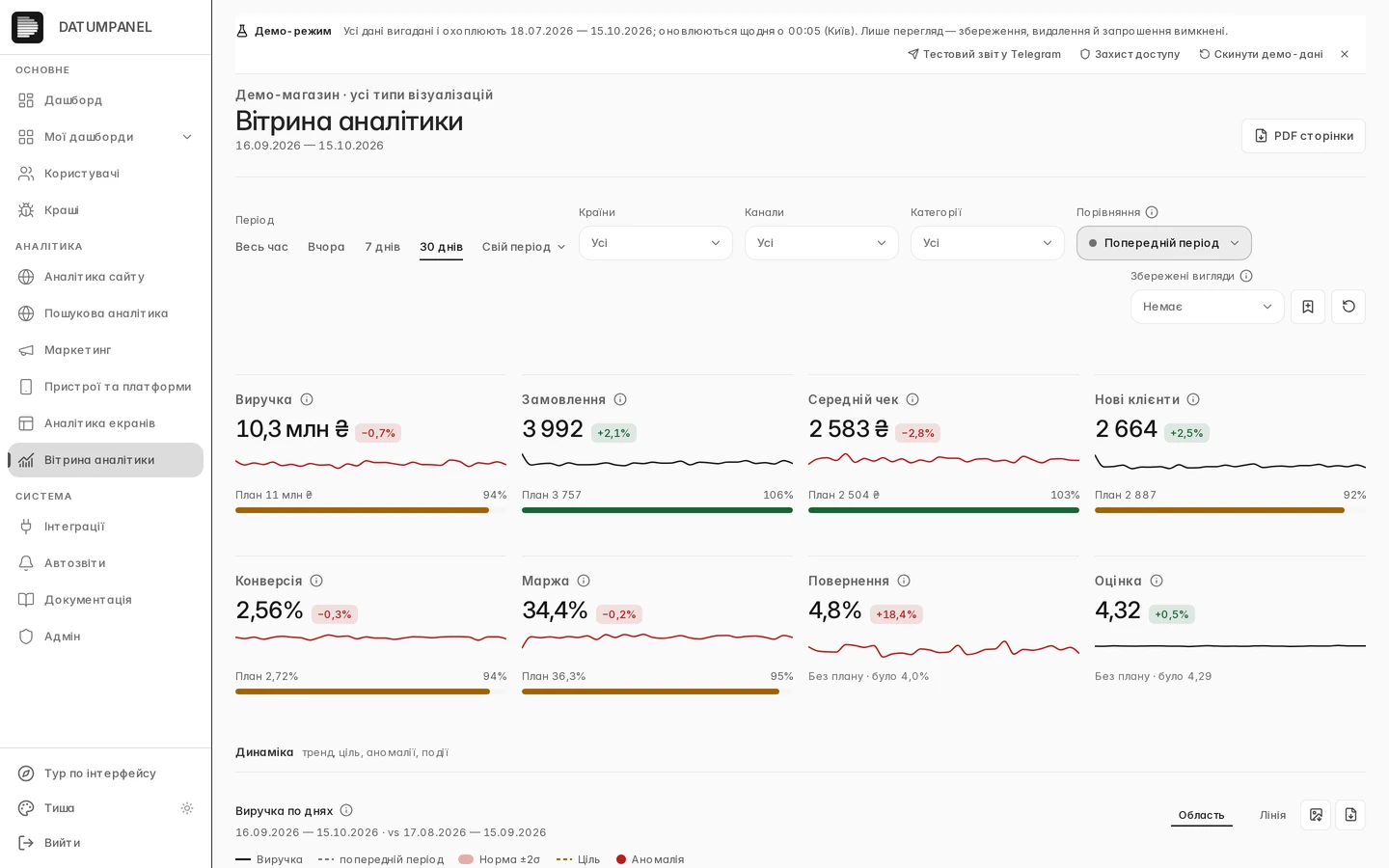Reset filters with the circular arrow icon
Screen dimensions: 1389x868
1348,307
